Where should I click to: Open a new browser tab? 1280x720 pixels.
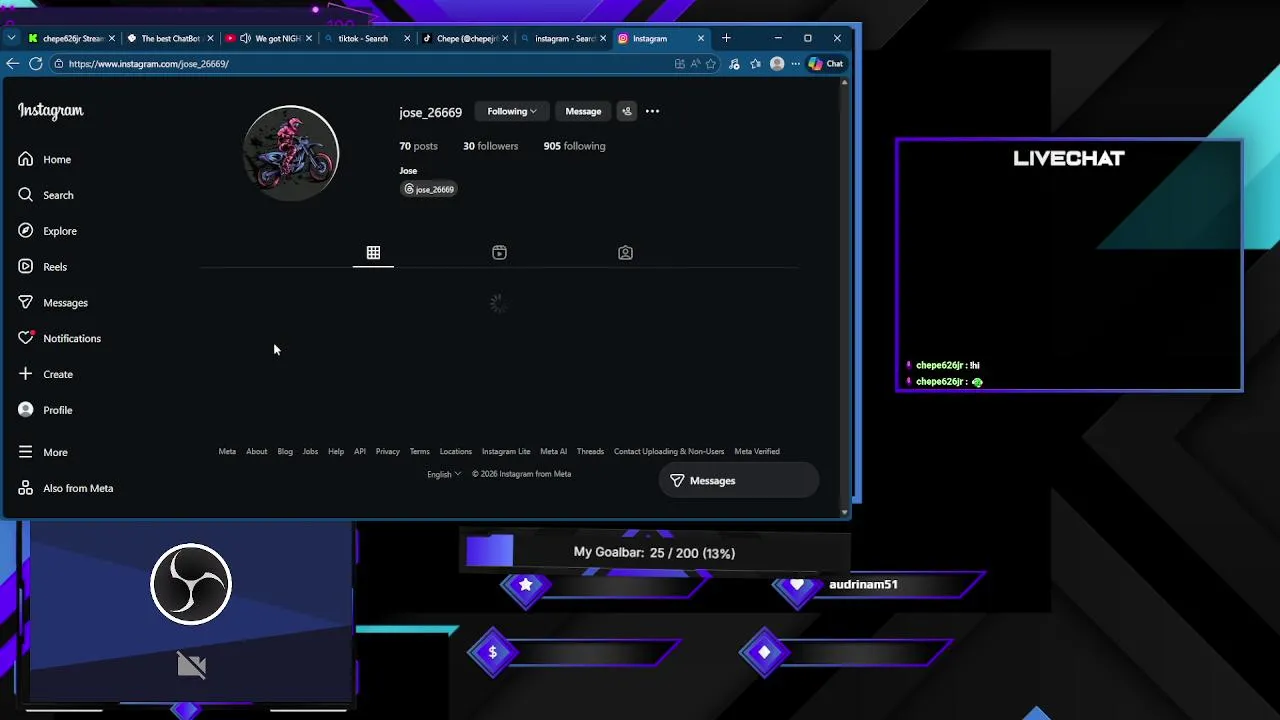coord(726,38)
